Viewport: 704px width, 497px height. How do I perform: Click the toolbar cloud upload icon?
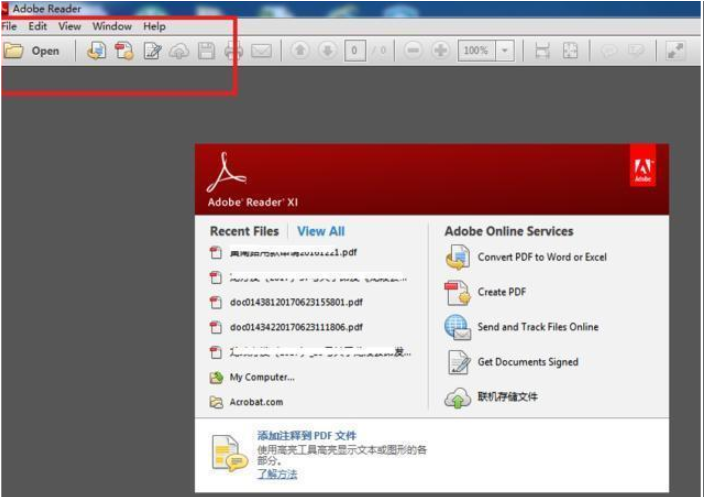(x=179, y=51)
